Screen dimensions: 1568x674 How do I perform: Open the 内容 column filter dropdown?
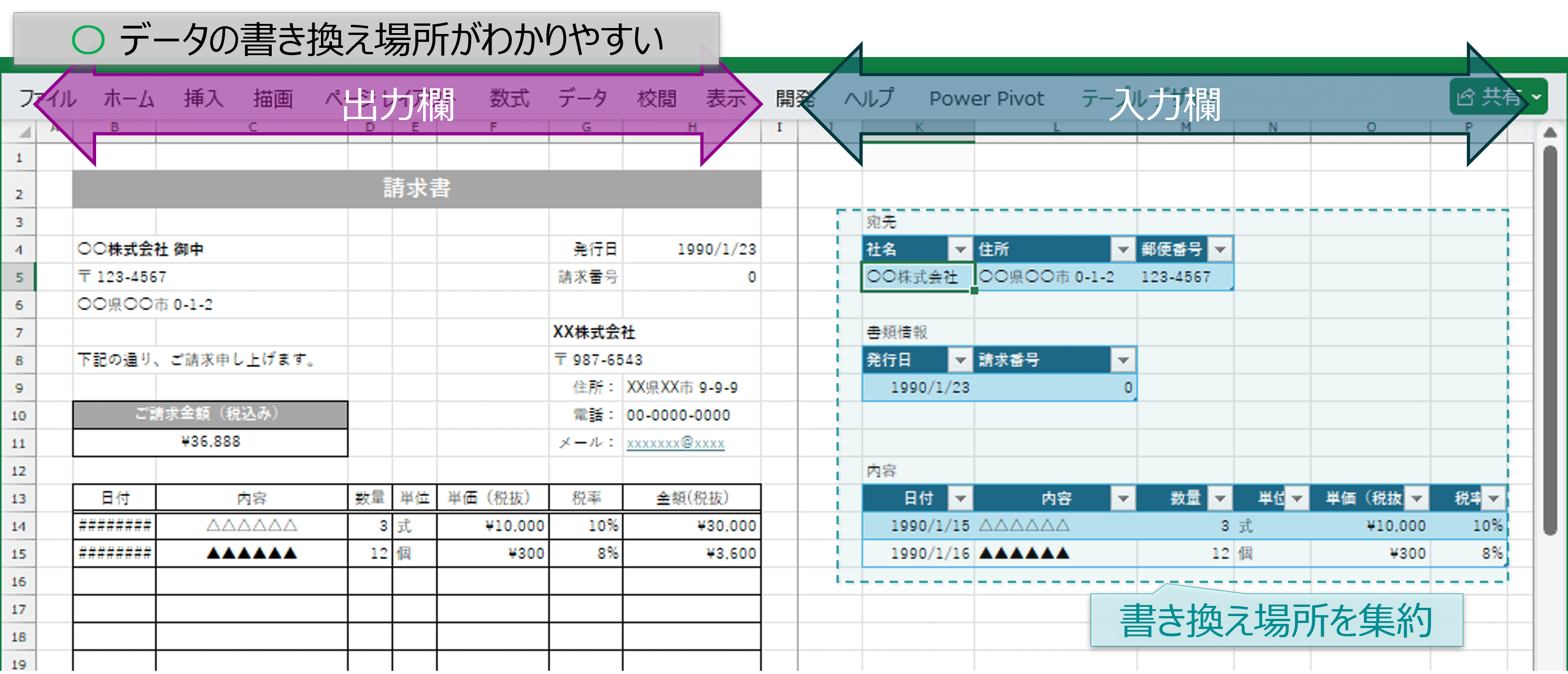click(x=1123, y=498)
